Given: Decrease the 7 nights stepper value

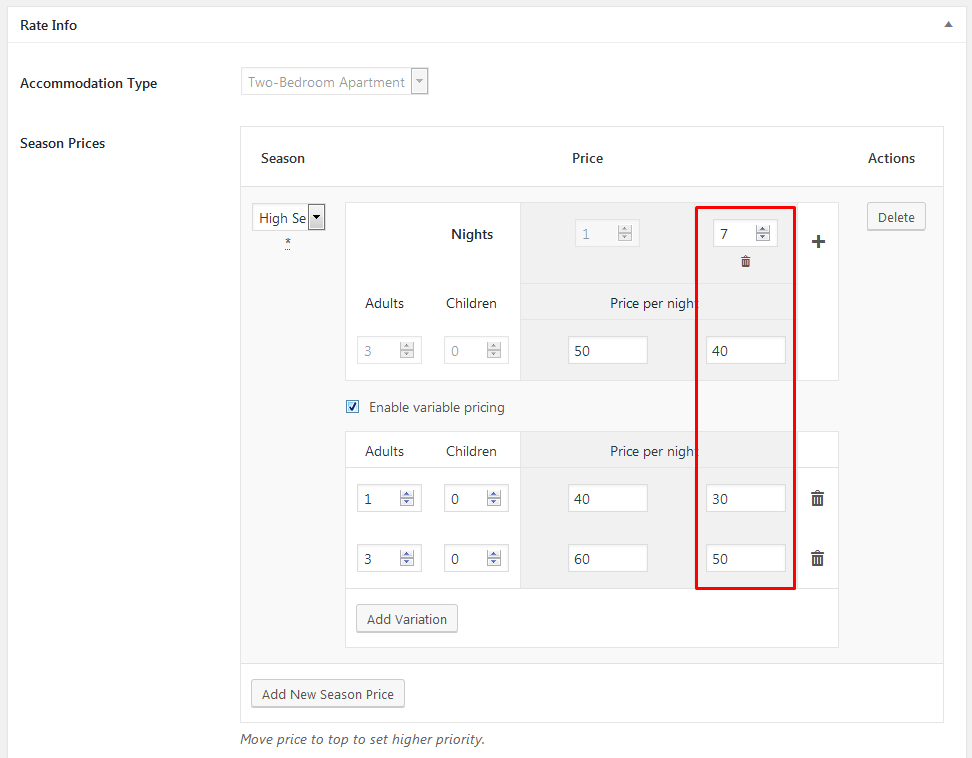Looking at the screenshot, I should click(763, 238).
